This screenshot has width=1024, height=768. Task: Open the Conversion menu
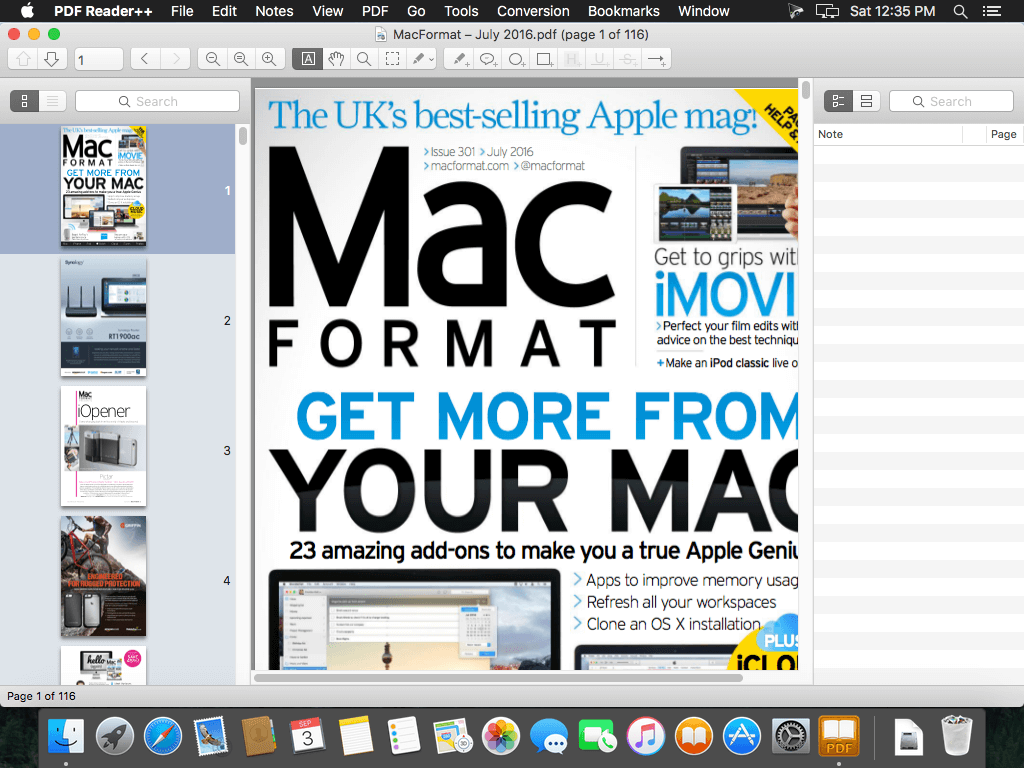[x=533, y=11]
